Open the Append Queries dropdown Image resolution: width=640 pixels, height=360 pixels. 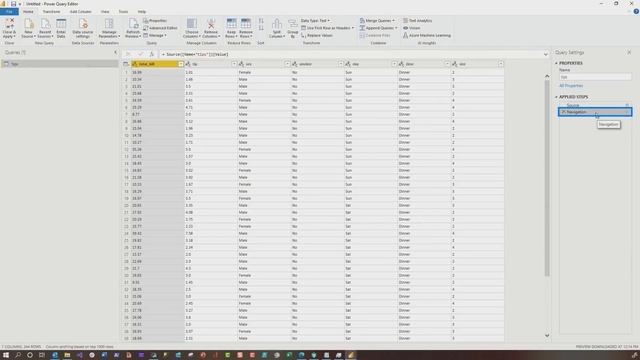(378, 28)
